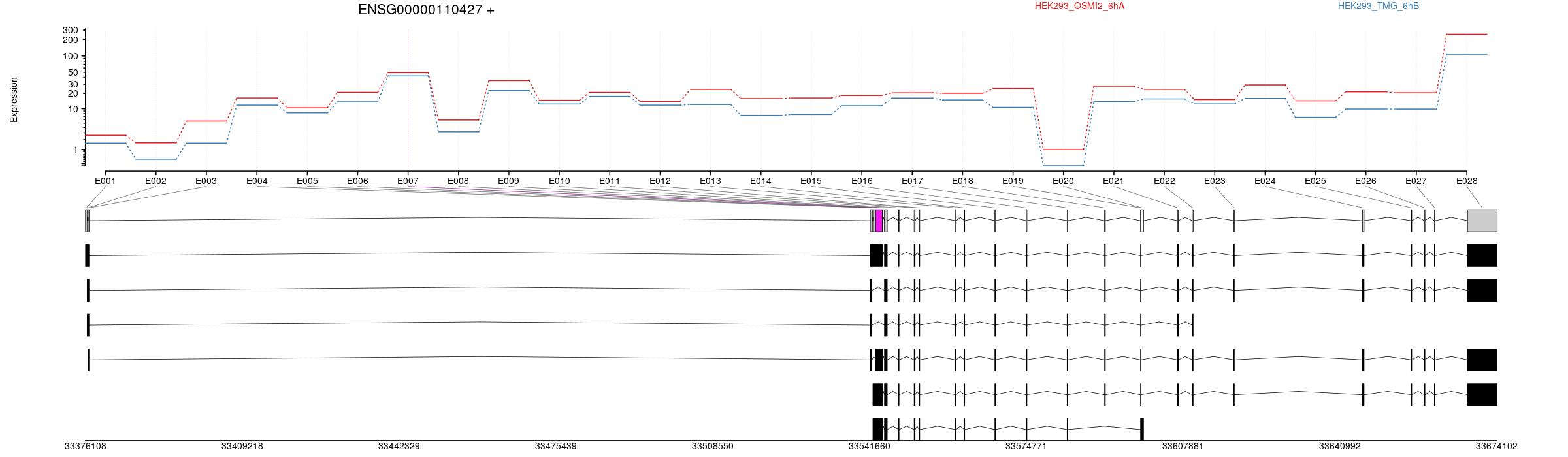Click the magenta highlighted exon in gene model
The width and height of the screenshot is (1568, 457).
point(879,221)
